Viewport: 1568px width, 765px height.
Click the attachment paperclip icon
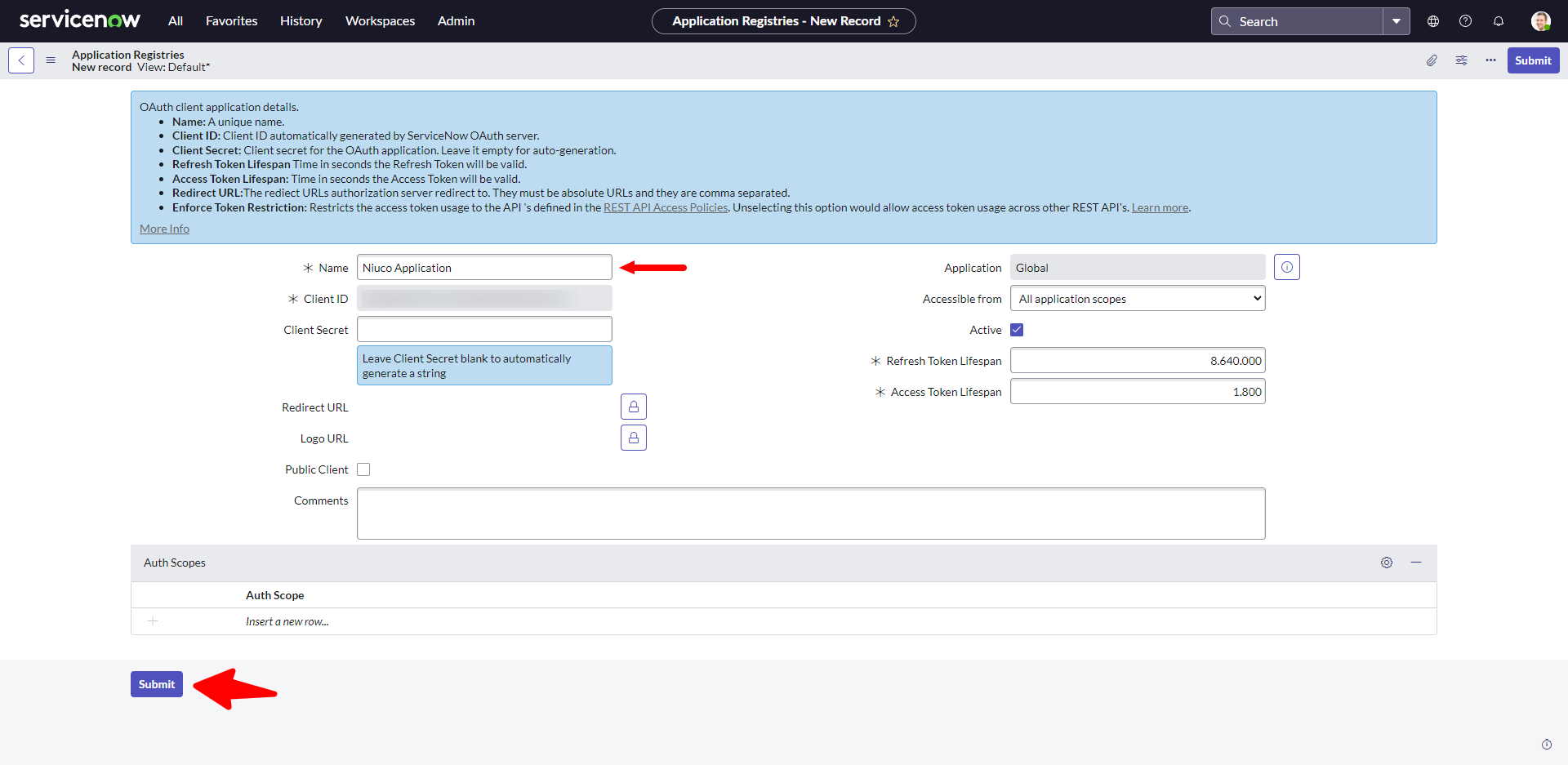[x=1432, y=60]
